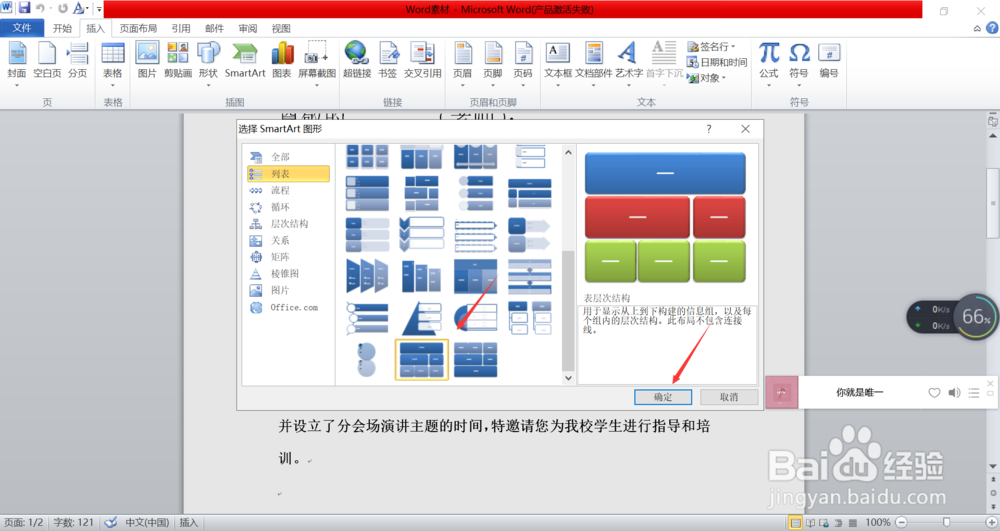Open the Object (对象) dropdown
The width and height of the screenshot is (1000, 531).
point(707,78)
